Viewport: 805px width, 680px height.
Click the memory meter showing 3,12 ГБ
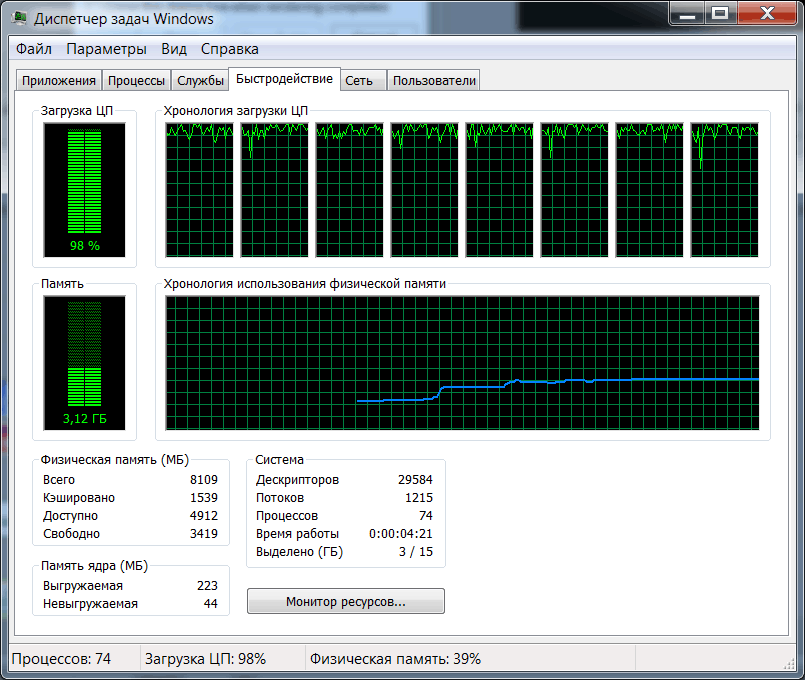85,363
